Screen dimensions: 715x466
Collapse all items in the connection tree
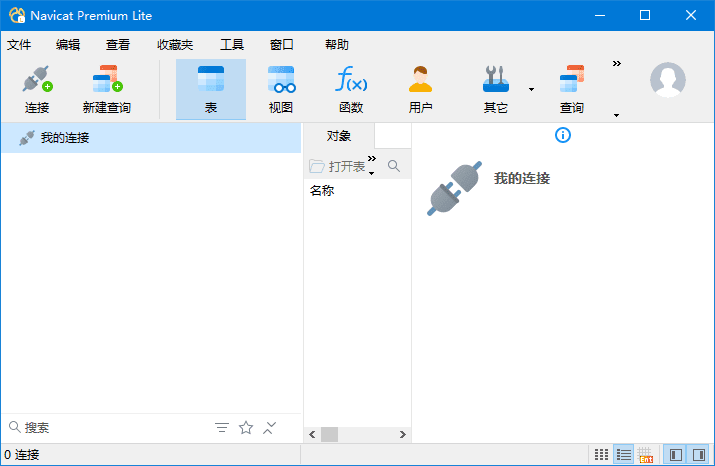pos(269,428)
